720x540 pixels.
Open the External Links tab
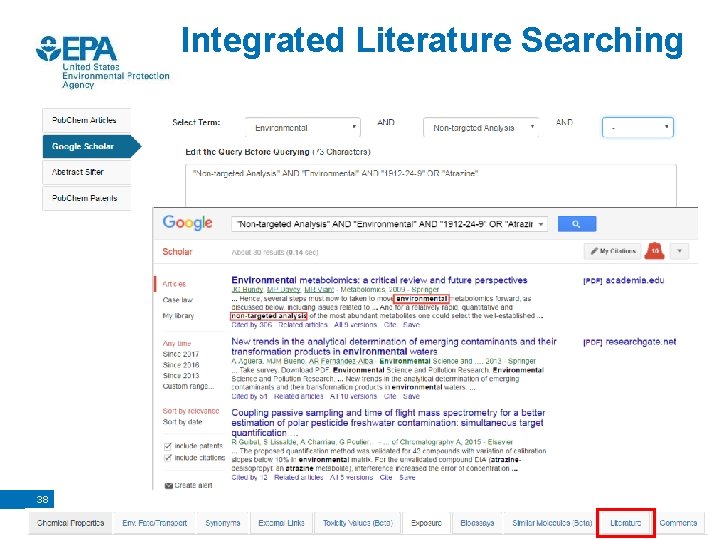coord(281,523)
